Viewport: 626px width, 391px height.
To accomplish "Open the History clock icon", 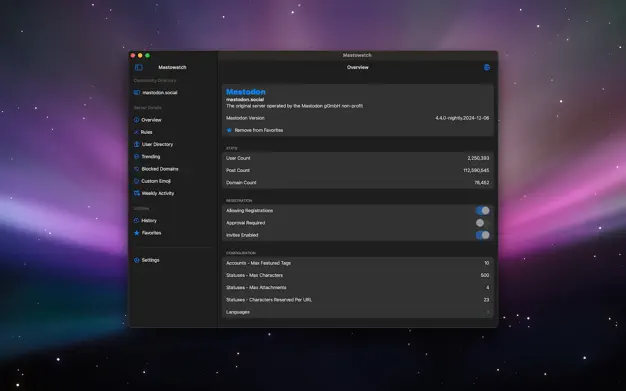I will click(x=137, y=220).
